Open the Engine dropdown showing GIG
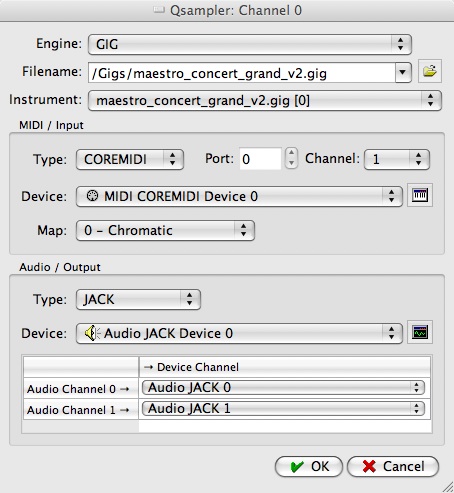 pos(250,44)
